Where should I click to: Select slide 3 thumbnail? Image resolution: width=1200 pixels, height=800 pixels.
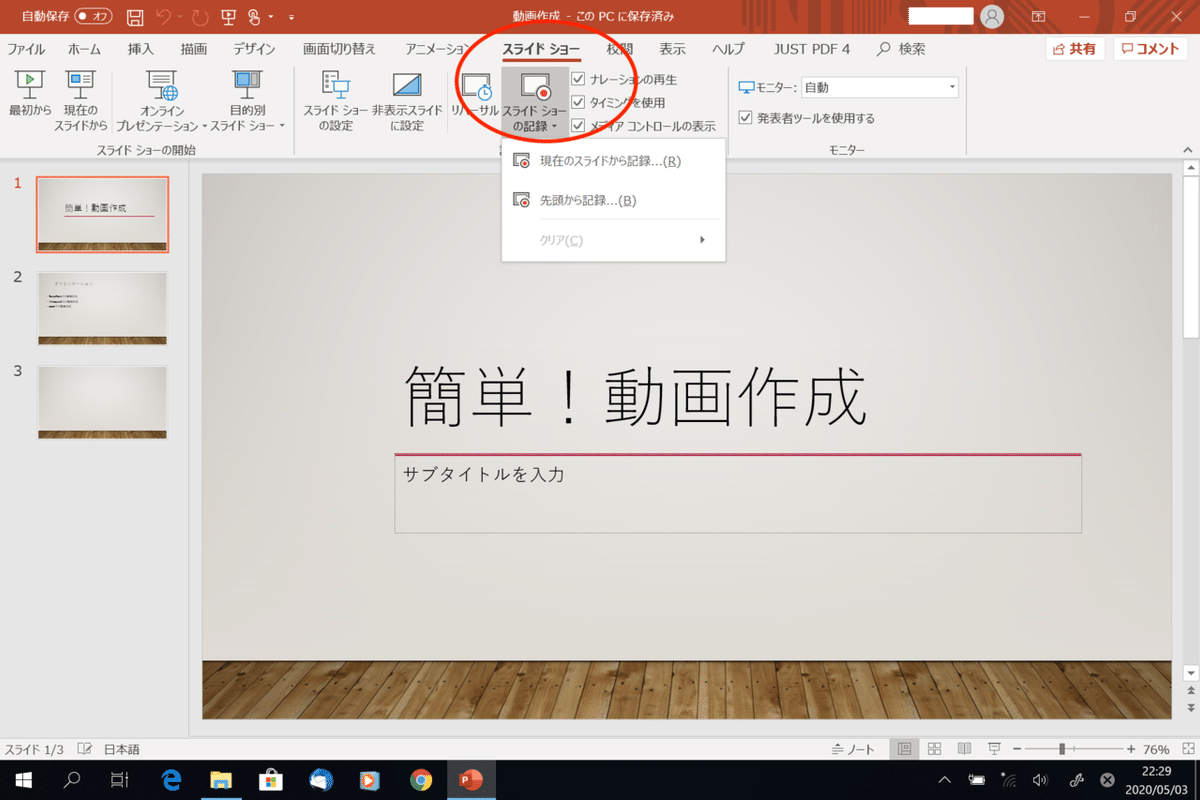coord(103,402)
